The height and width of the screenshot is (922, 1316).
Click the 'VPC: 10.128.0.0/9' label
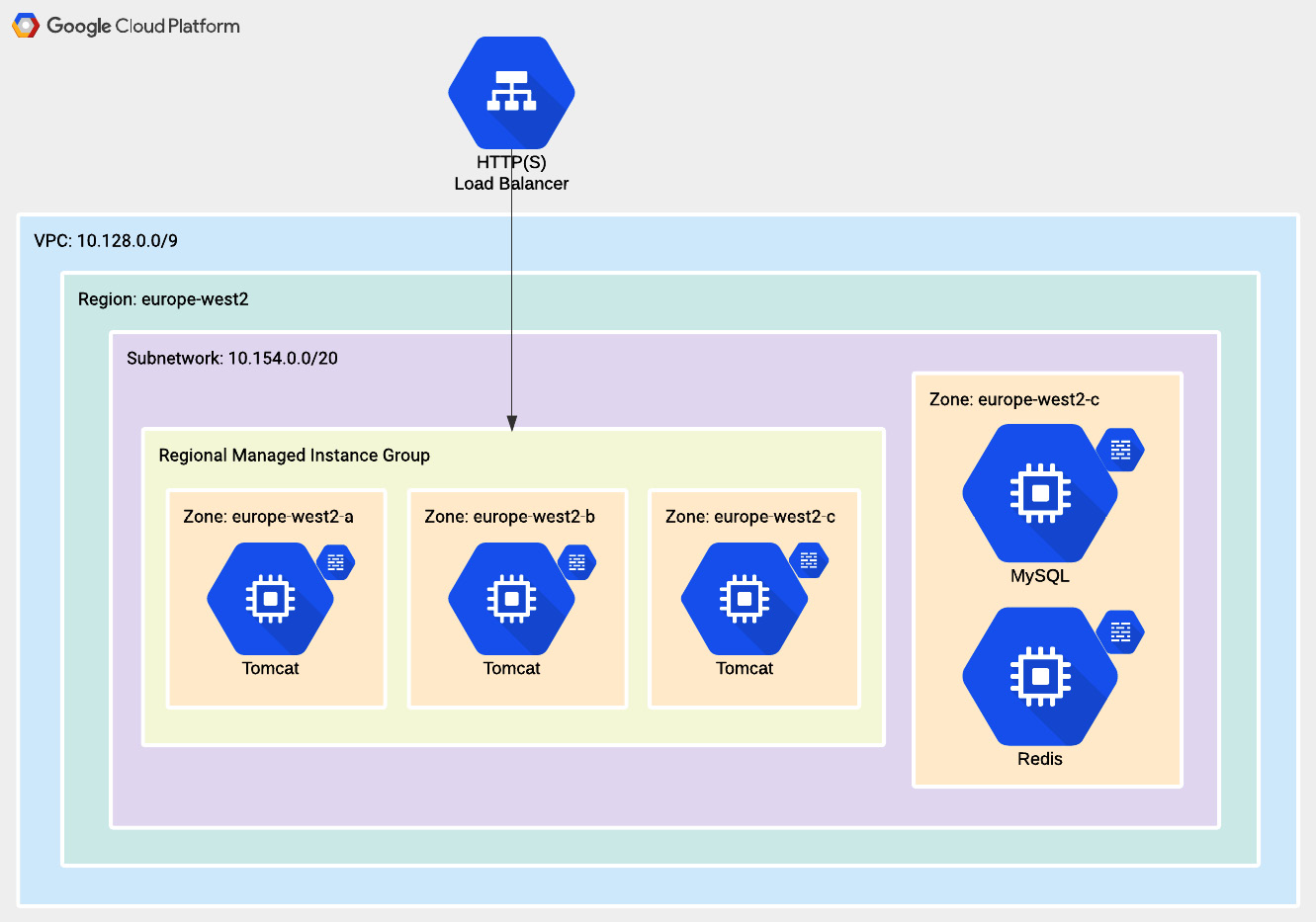point(106,241)
